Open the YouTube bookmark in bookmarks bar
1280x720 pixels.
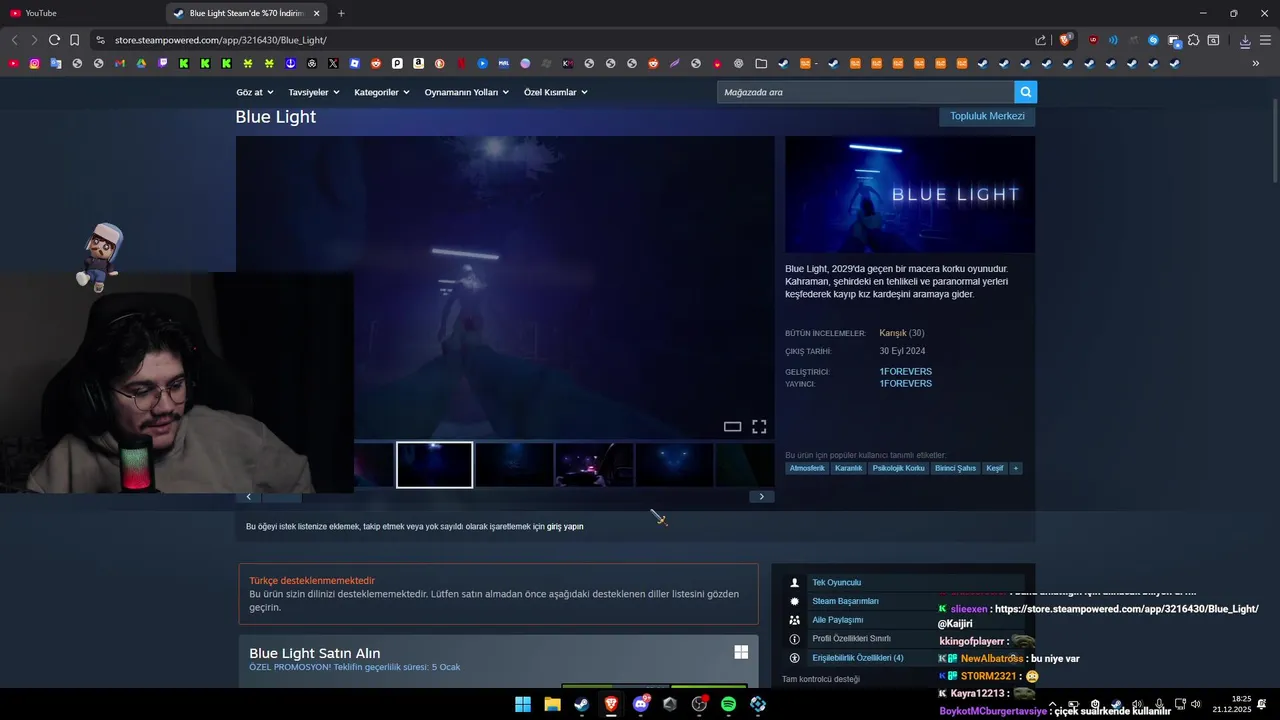point(14,63)
